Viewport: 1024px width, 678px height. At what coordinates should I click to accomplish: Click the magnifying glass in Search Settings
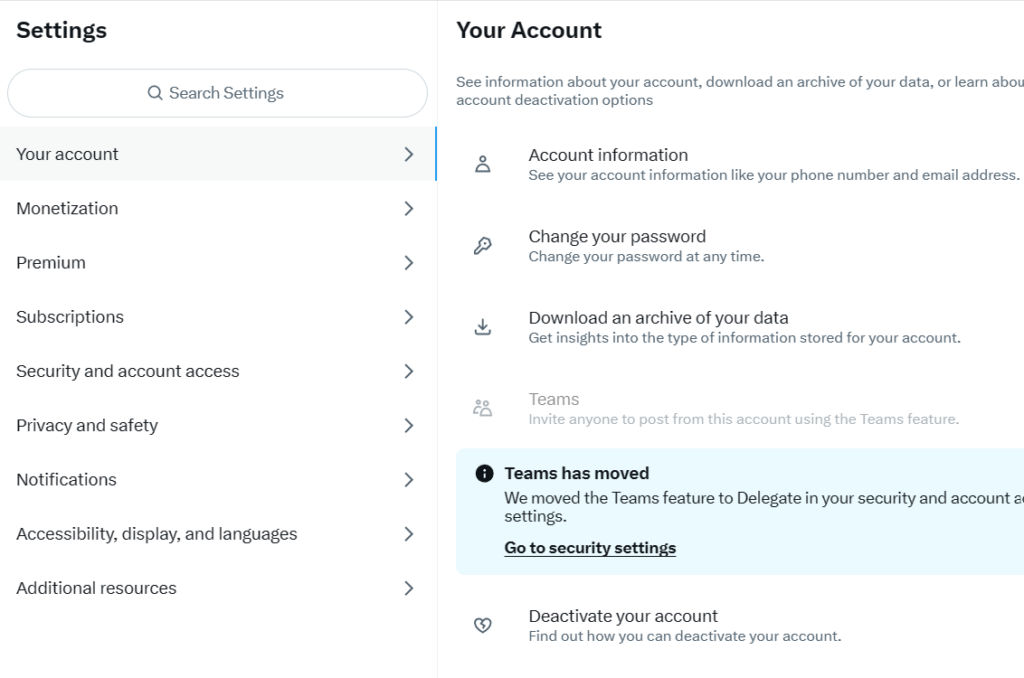[155, 93]
